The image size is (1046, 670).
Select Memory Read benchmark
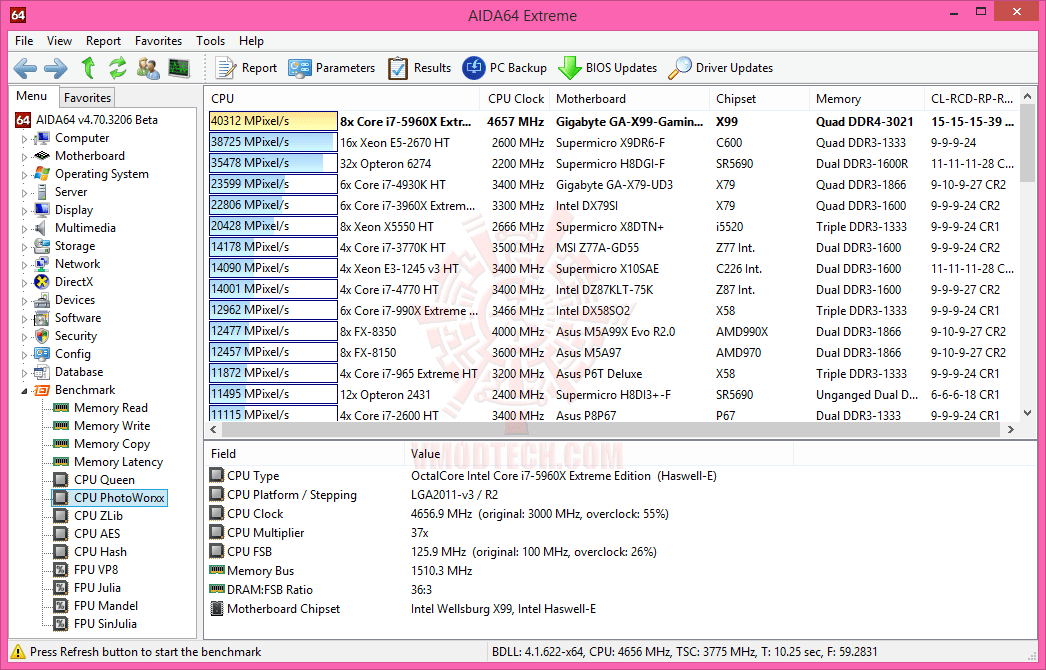coord(111,408)
